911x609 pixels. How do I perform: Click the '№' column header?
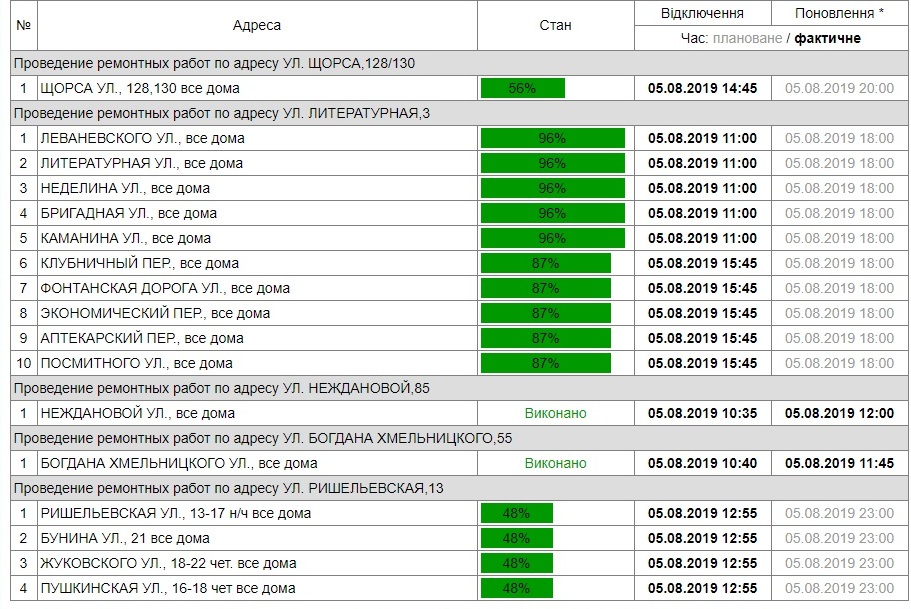[x=24, y=25]
